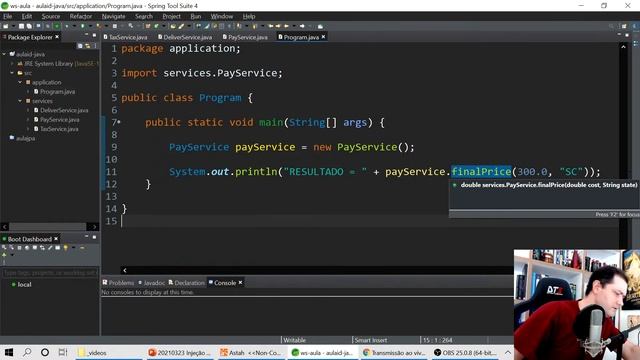
Task: Toggle Block Selection Mode icon
Action: (222, 26)
